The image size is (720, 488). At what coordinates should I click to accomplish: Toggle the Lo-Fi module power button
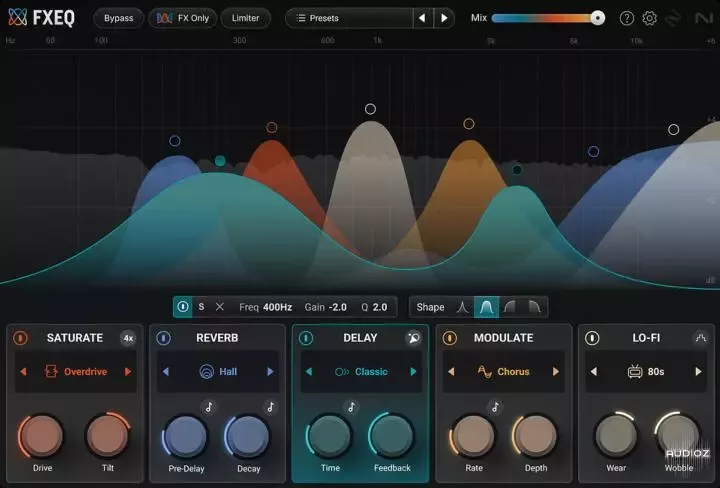[x=592, y=338]
